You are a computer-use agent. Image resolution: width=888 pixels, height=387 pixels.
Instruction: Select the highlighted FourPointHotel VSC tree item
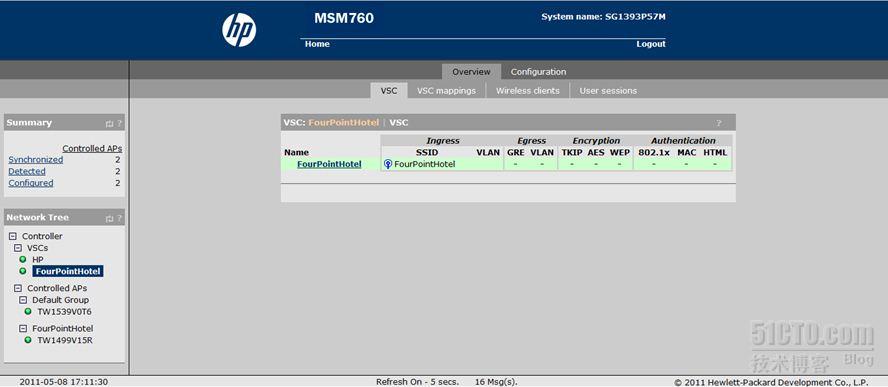pyautogui.click(x=68, y=271)
